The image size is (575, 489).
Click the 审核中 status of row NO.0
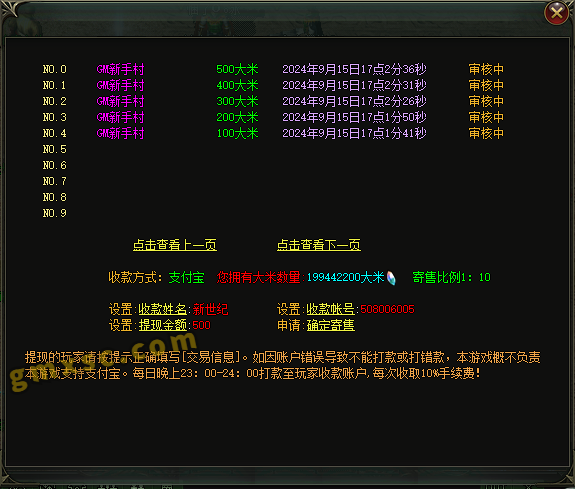tap(486, 69)
